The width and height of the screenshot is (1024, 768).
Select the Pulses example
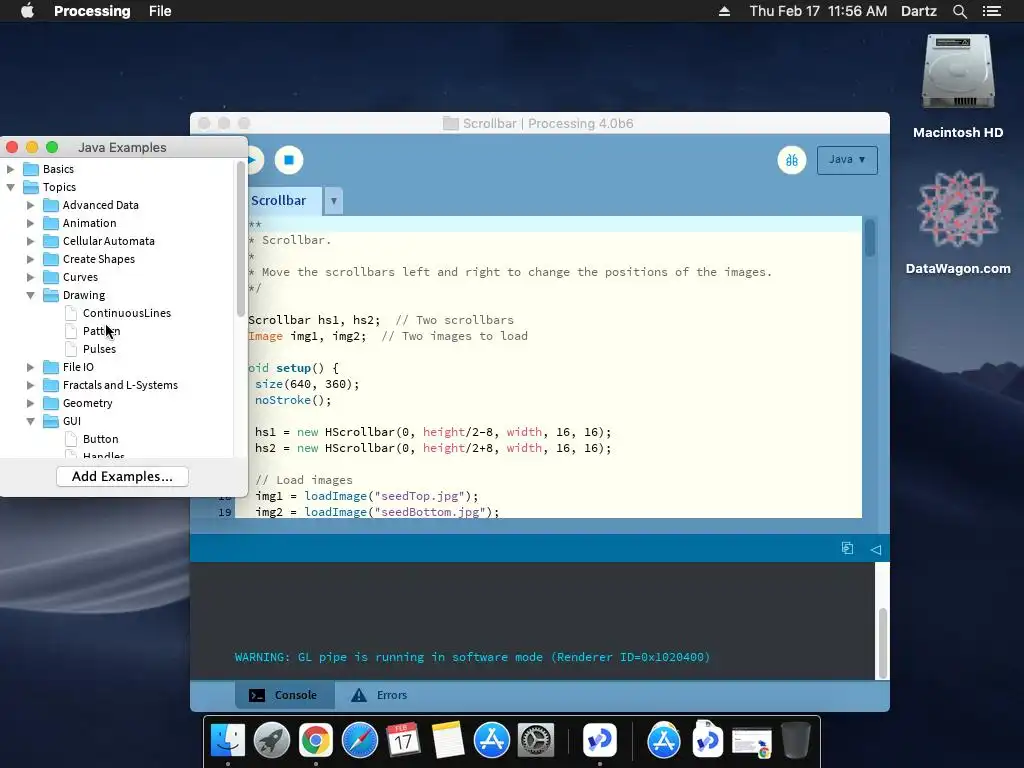(x=99, y=349)
